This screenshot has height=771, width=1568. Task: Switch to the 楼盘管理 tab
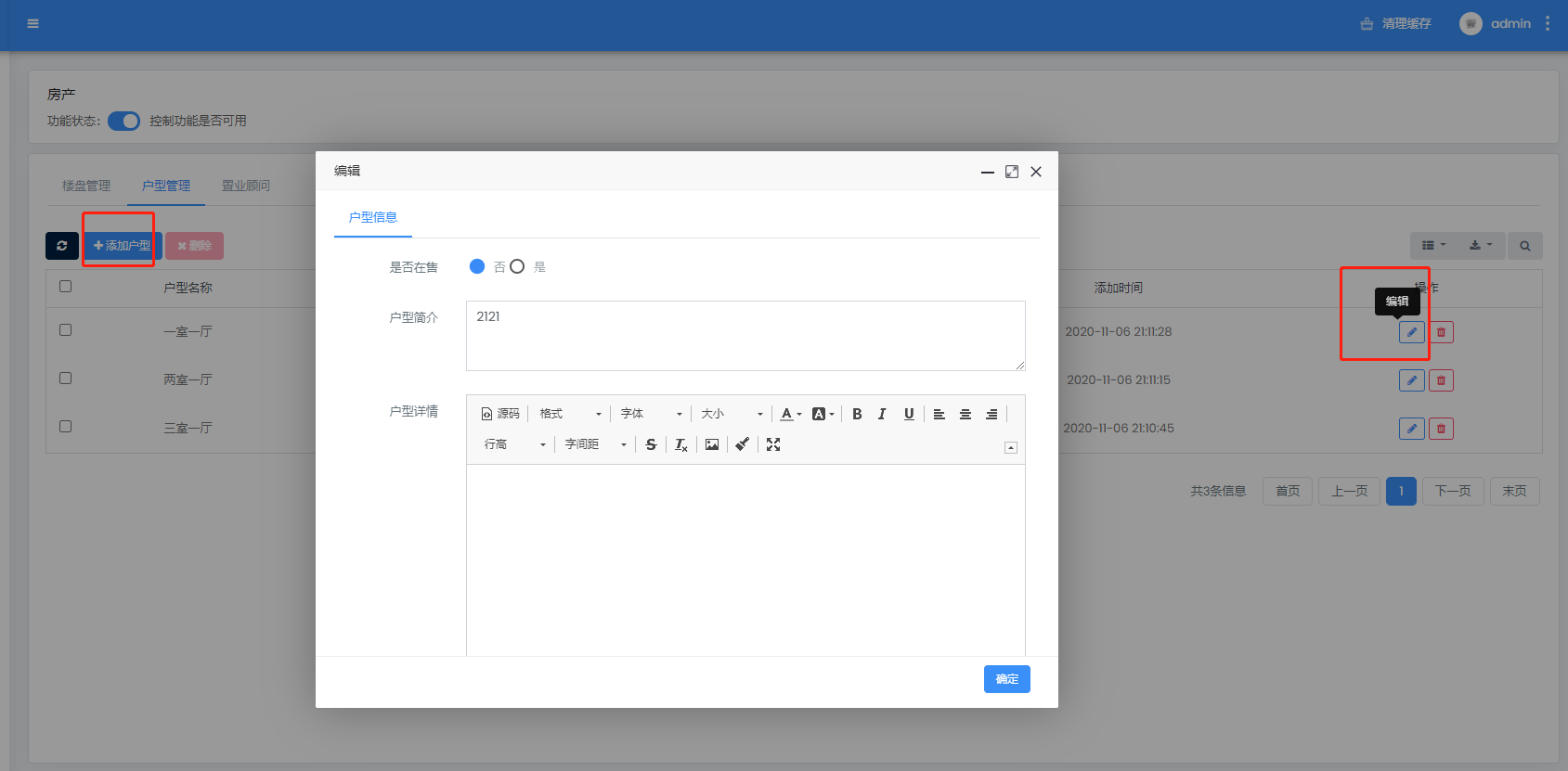coord(86,186)
